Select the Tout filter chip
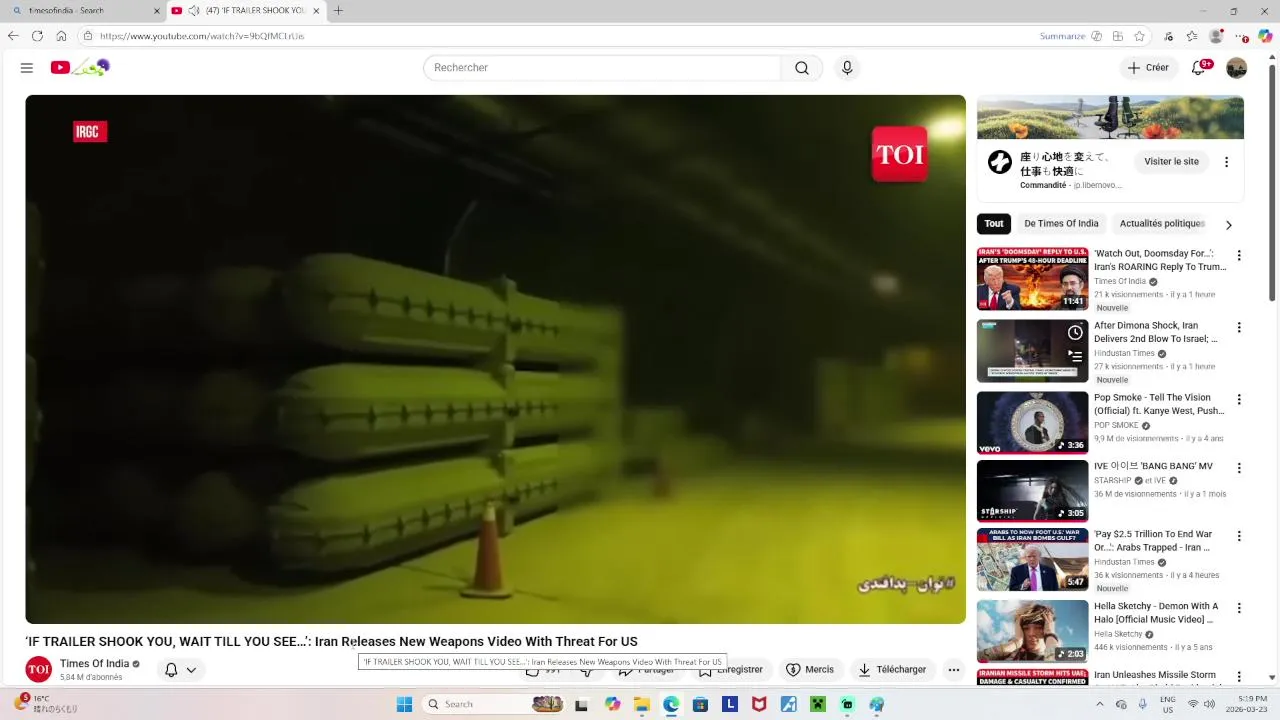 (x=994, y=224)
